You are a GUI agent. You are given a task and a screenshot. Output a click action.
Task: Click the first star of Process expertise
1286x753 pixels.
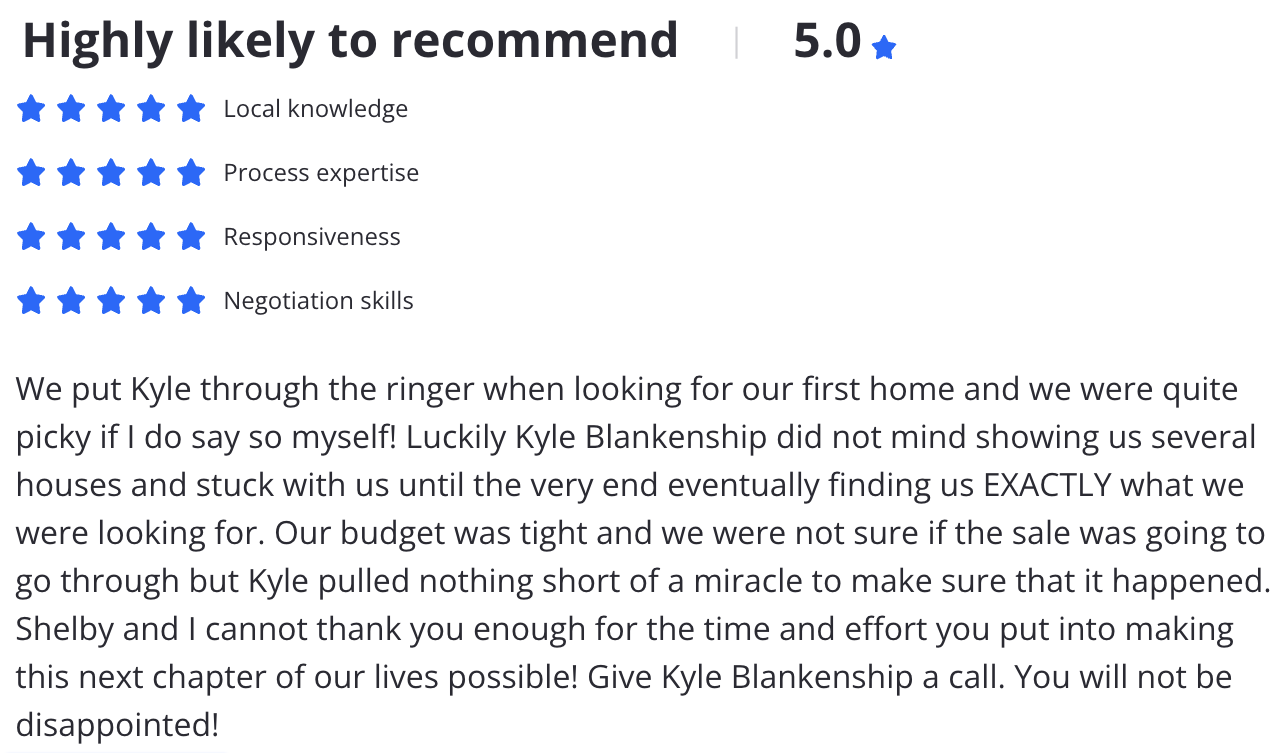click(31, 172)
